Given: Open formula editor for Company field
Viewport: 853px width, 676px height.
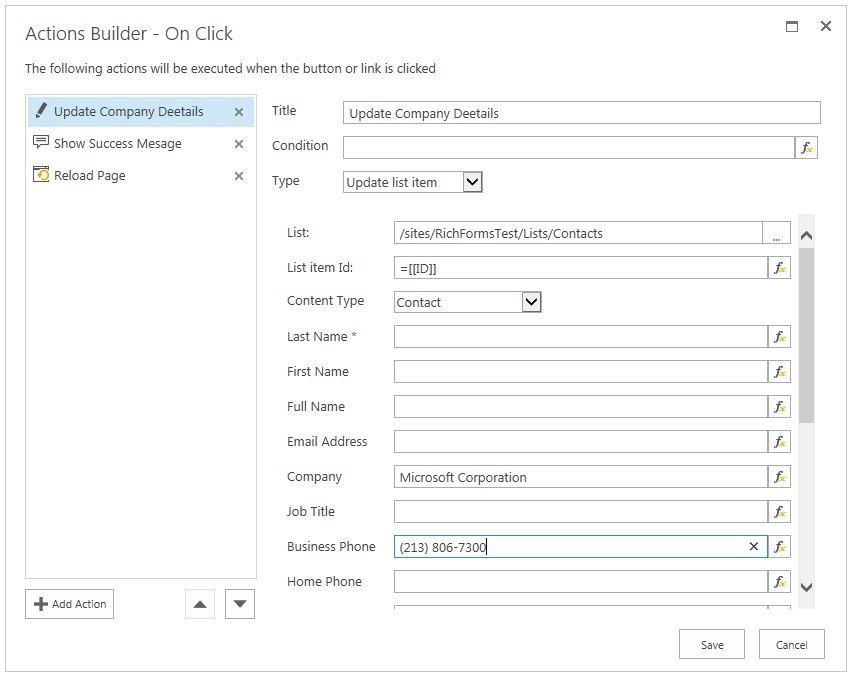Looking at the screenshot, I should (x=779, y=477).
